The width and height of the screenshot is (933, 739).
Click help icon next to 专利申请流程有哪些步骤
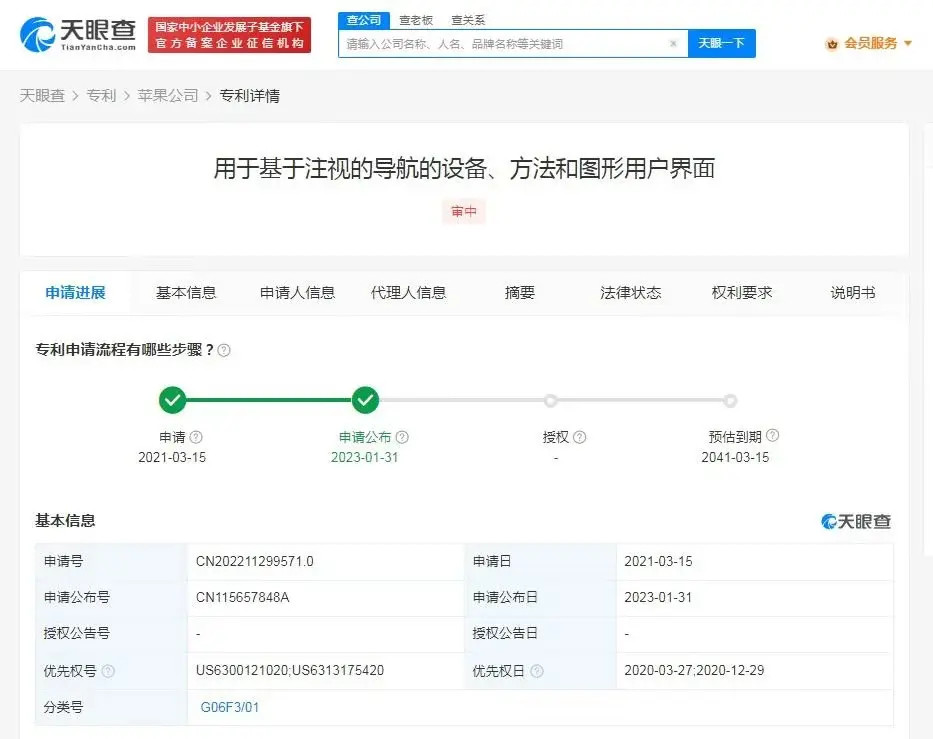(x=224, y=350)
